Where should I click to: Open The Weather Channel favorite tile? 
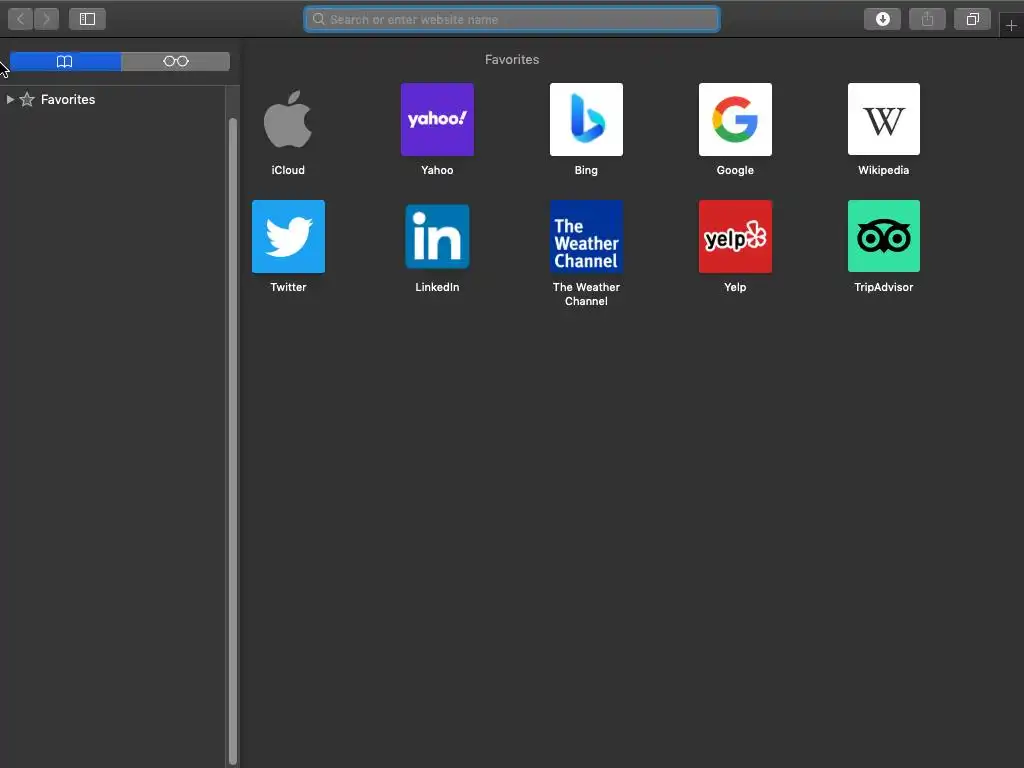pos(586,236)
